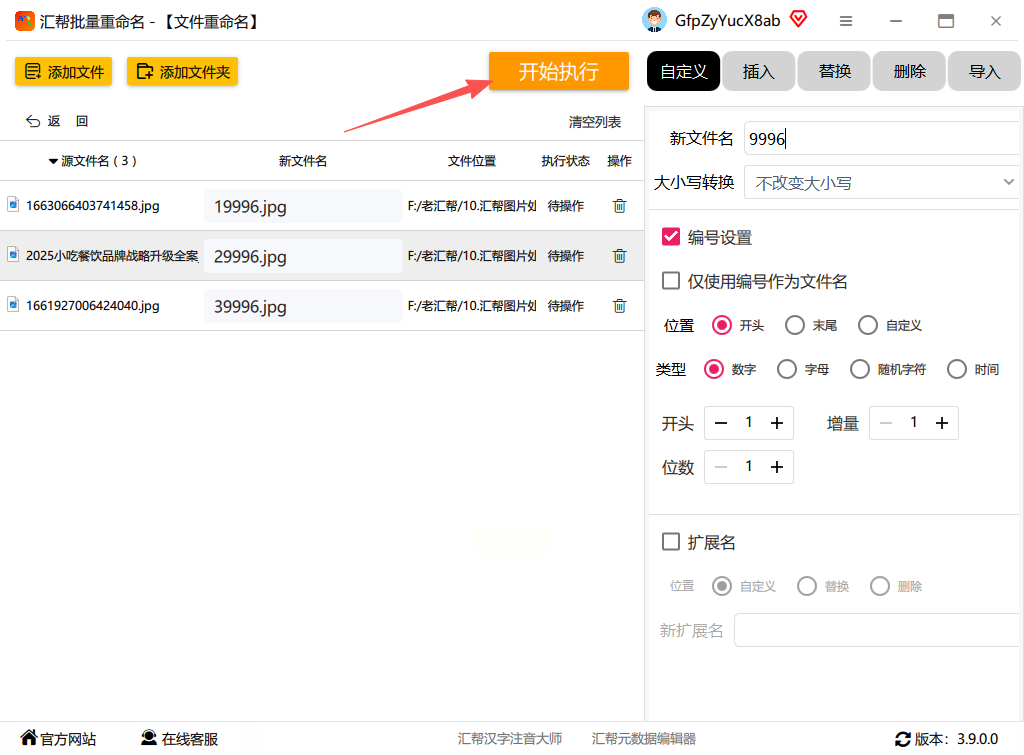Decrease the 开头 start number
Viewport: 1024px width, 755px height.
click(721, 423)
